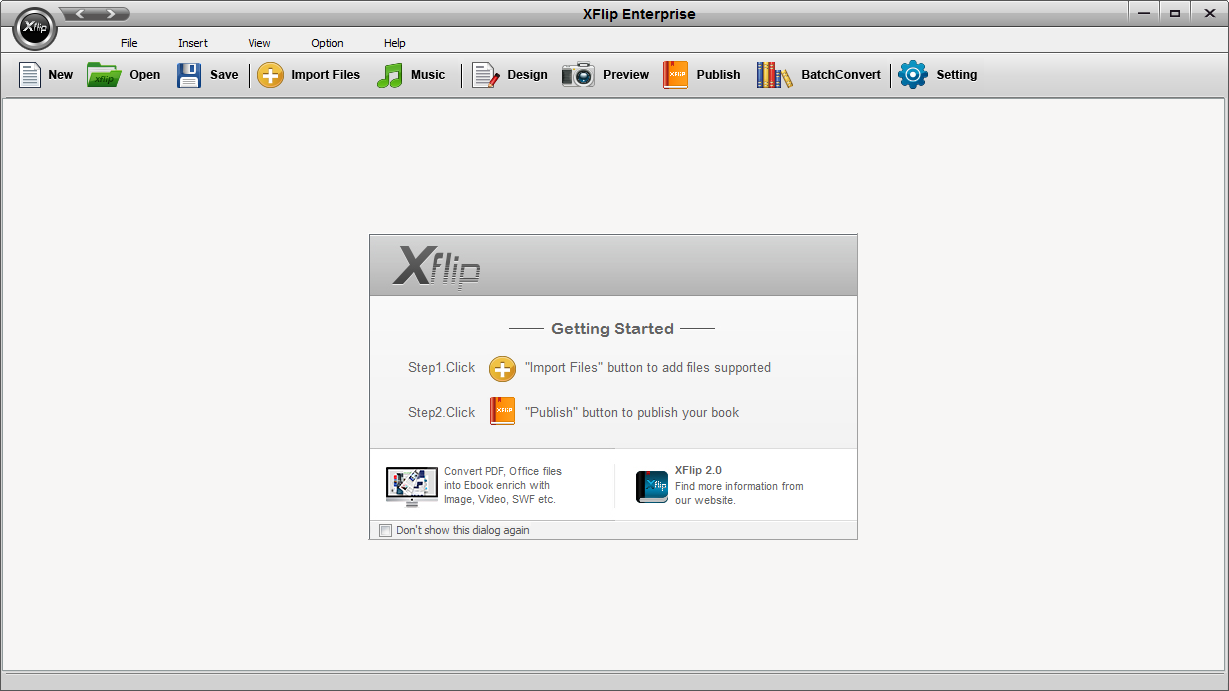Viewport: 1229px width, 691px height.
Task: Click the XFlip Enterprise window title
Action: [639, 14]
